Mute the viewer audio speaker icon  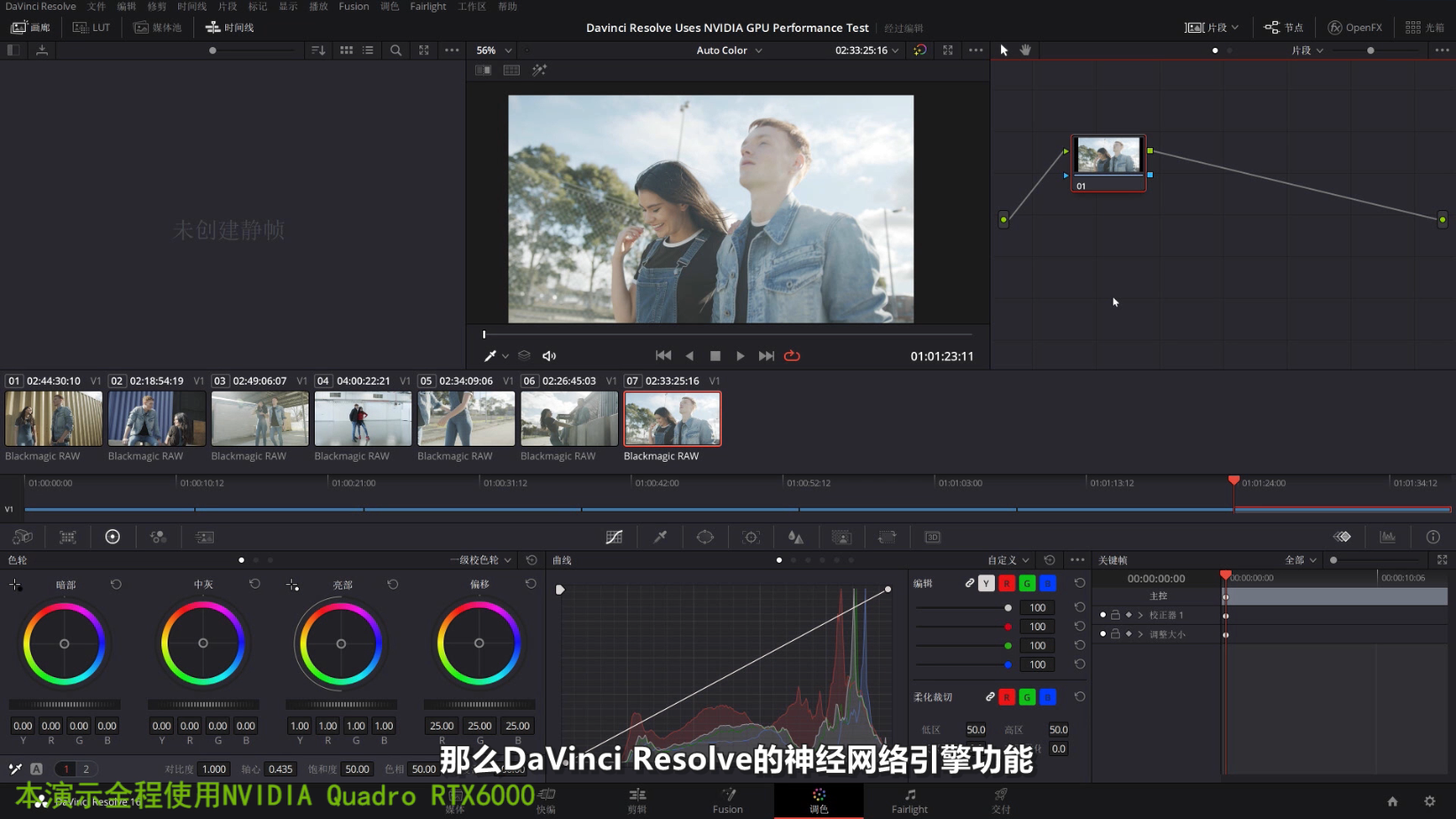pyautogui.click(x=549, y=356)
